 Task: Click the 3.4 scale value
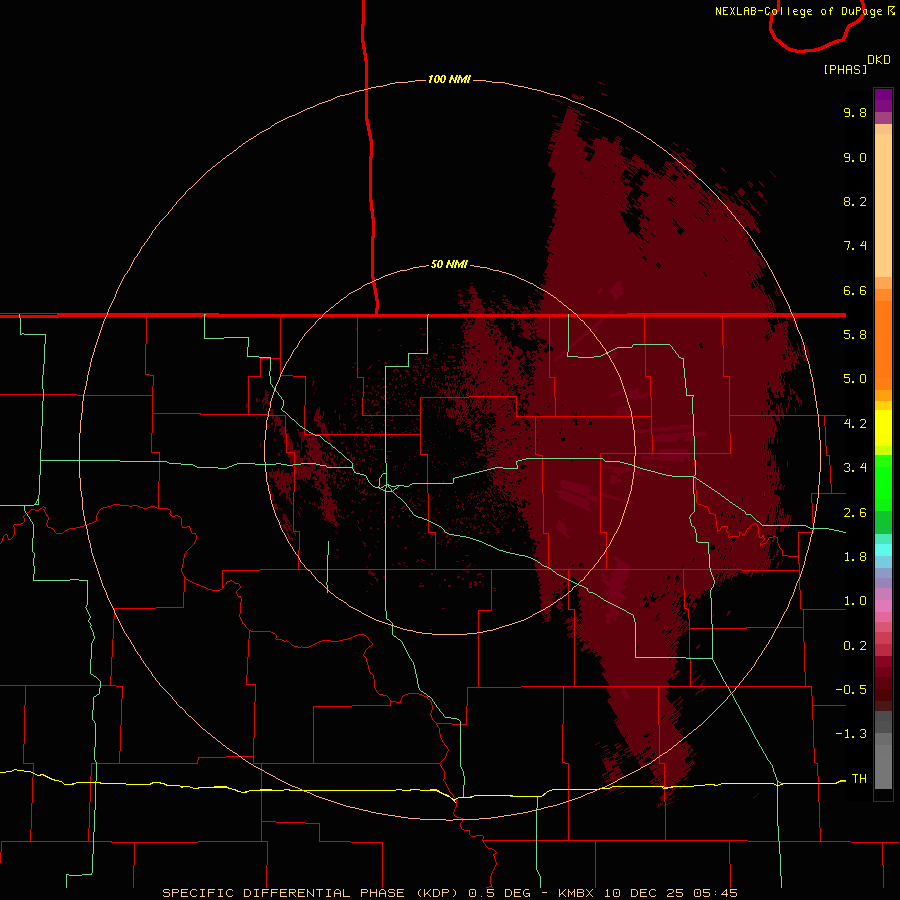[x=855, y=468]
